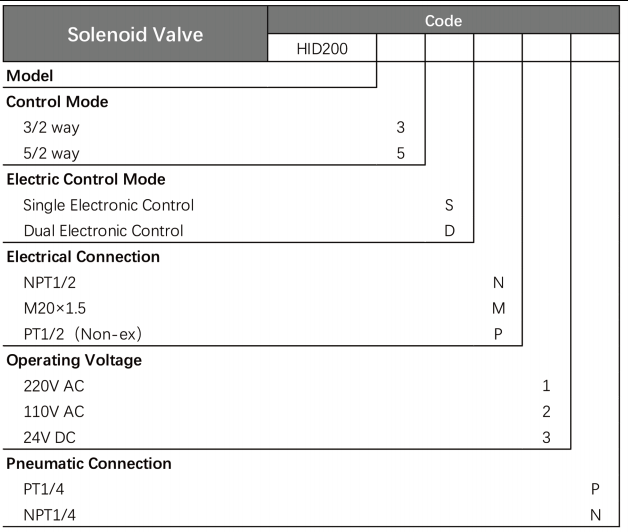This screenshot has height=532, width=628.
Task: Select the 110V AC voltage option
Action: tap(54, 411)
